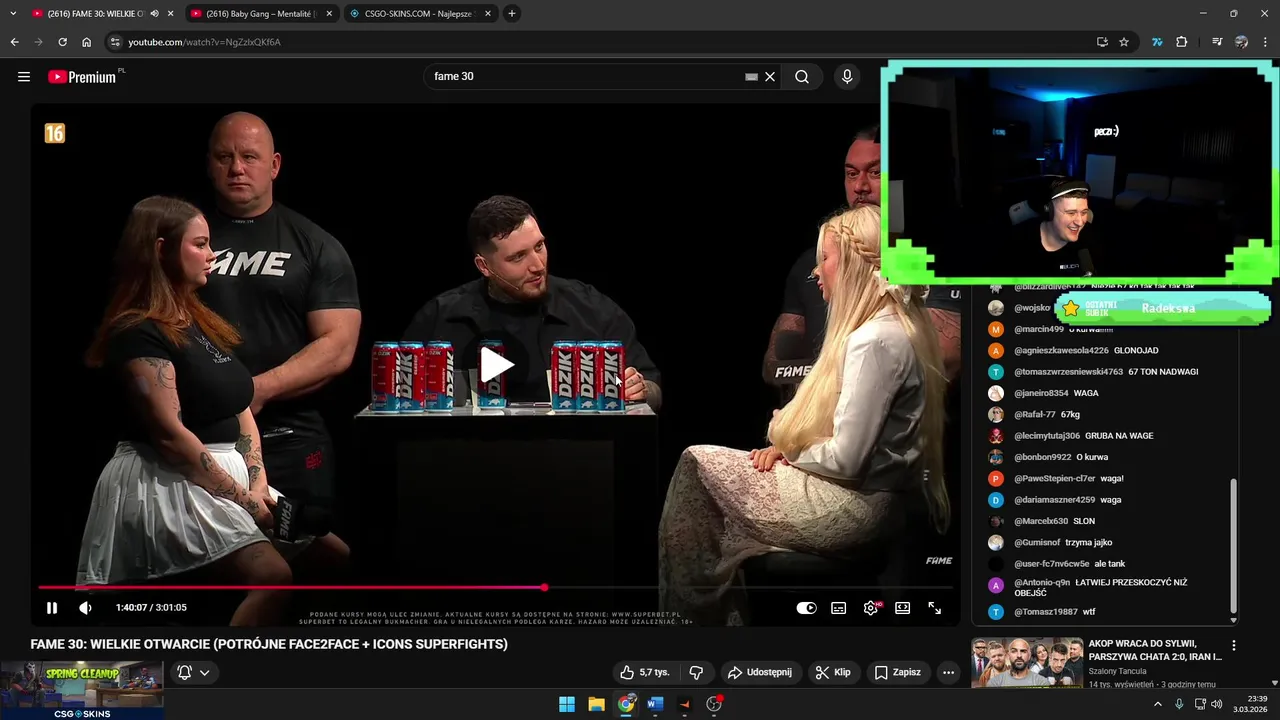Click the 'fame 30' search input field

tap(585, 76)
